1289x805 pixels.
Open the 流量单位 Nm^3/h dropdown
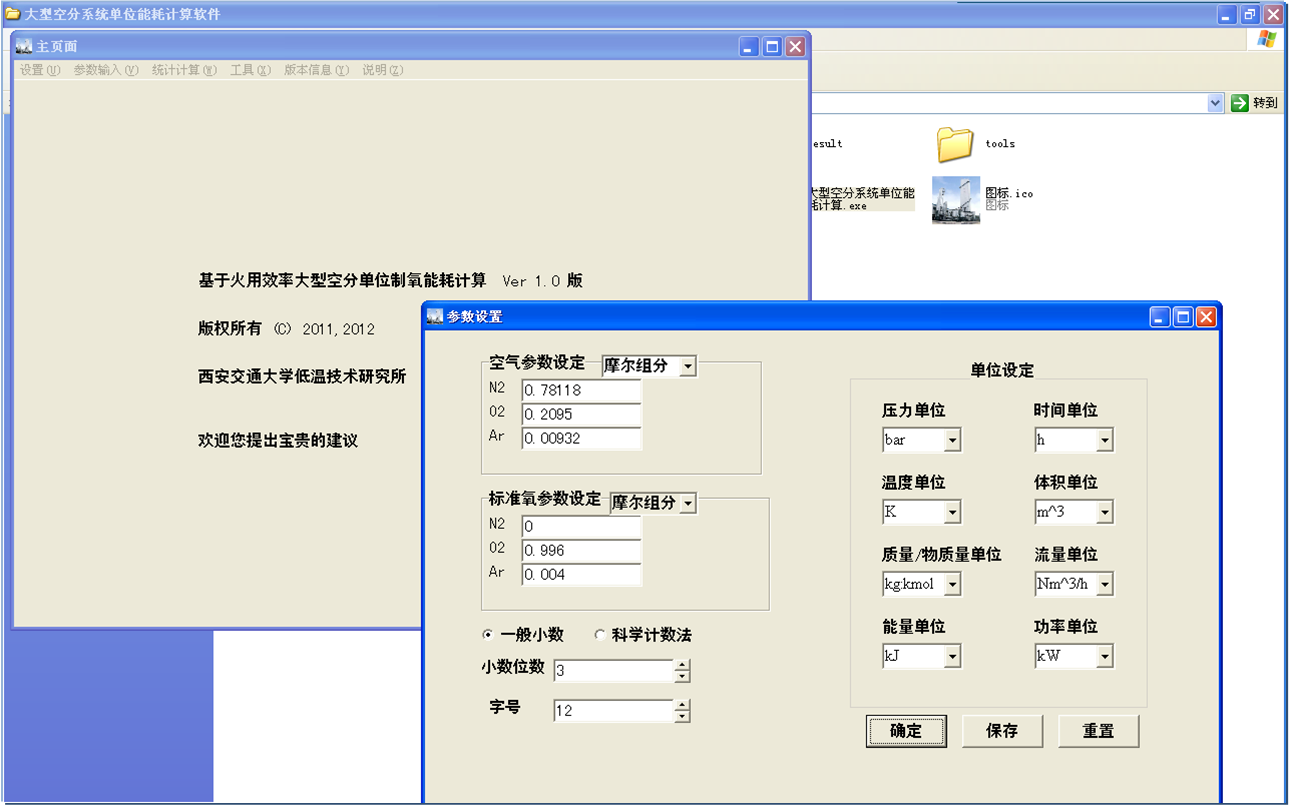click(1104, 584)
